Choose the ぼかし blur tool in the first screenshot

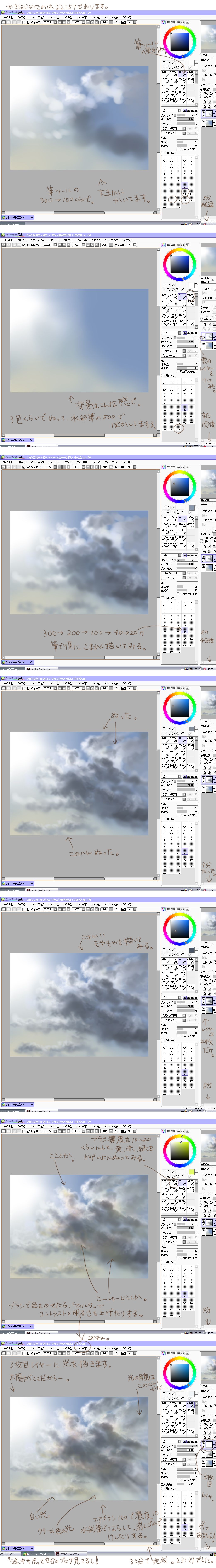coord(191,100)
